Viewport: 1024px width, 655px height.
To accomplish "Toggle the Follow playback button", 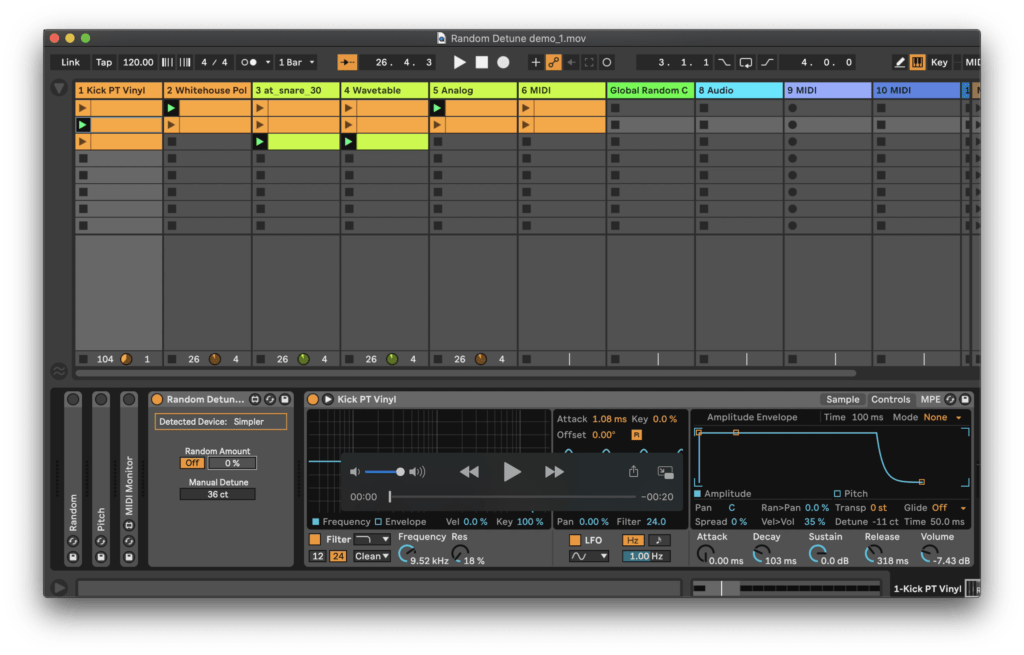I will 347,62.
